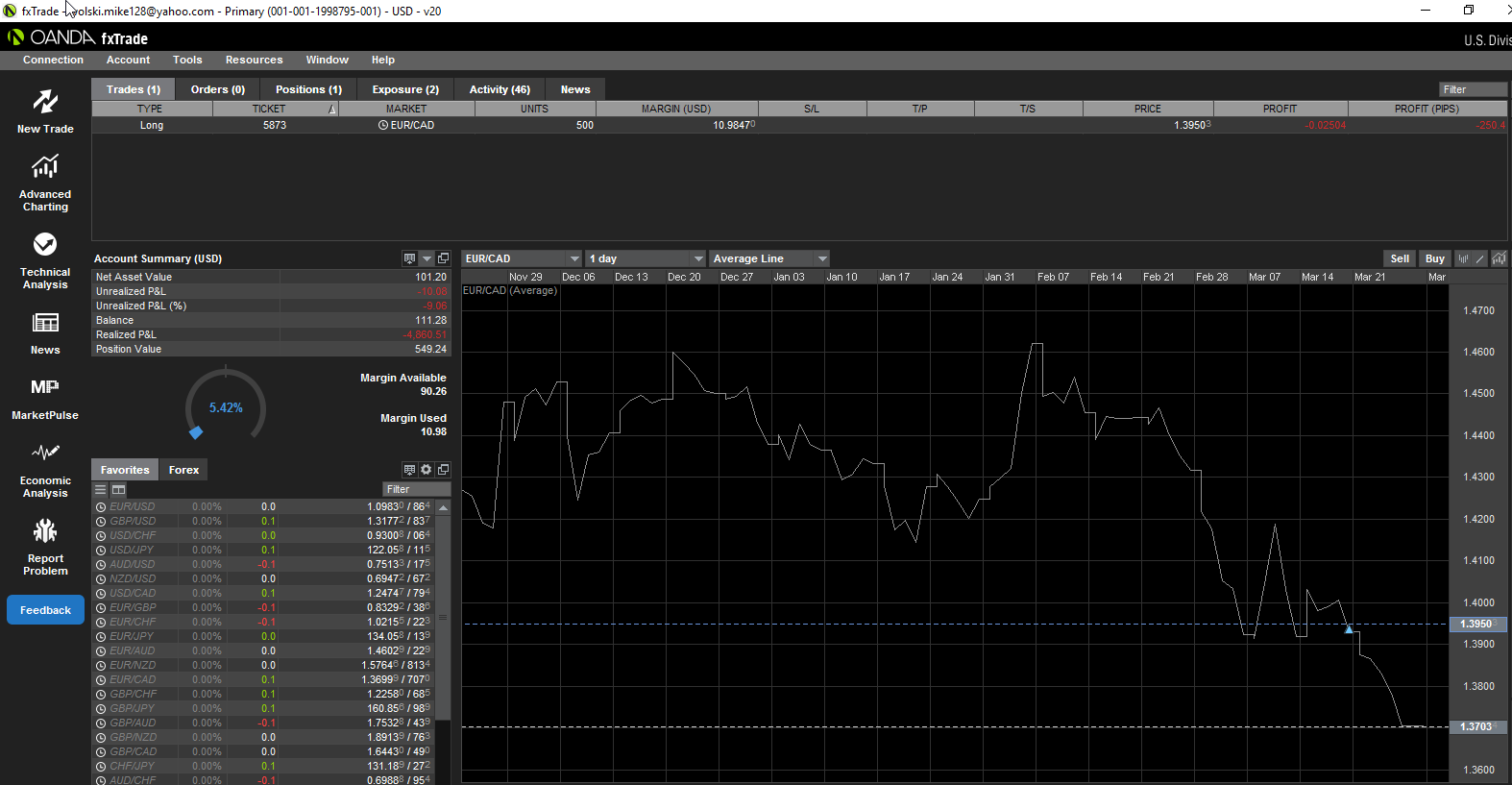The image size is (1512, 785).
Task: Open the Tools menu
Action: pos(187,60)
